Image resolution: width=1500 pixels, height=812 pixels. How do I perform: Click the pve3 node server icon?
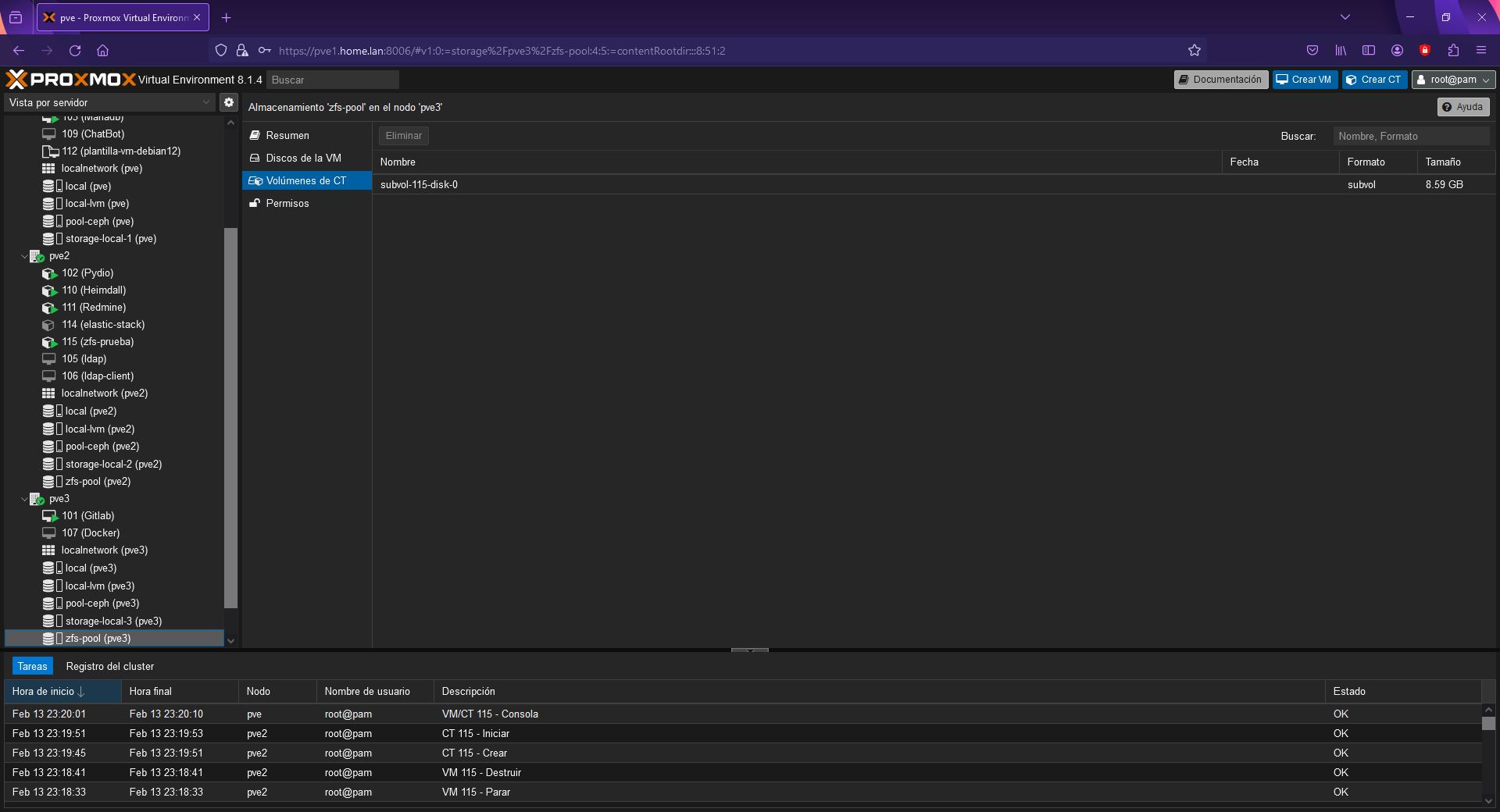coord(37,499)
